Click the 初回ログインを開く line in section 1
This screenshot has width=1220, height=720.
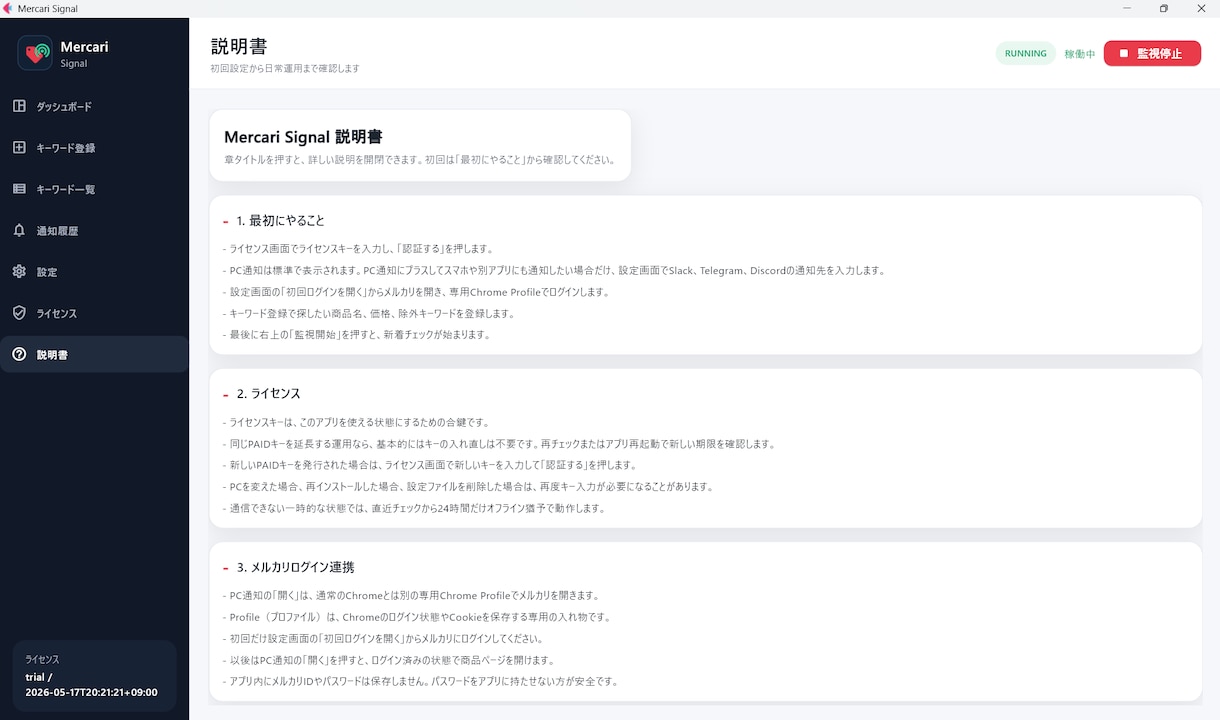416,293
